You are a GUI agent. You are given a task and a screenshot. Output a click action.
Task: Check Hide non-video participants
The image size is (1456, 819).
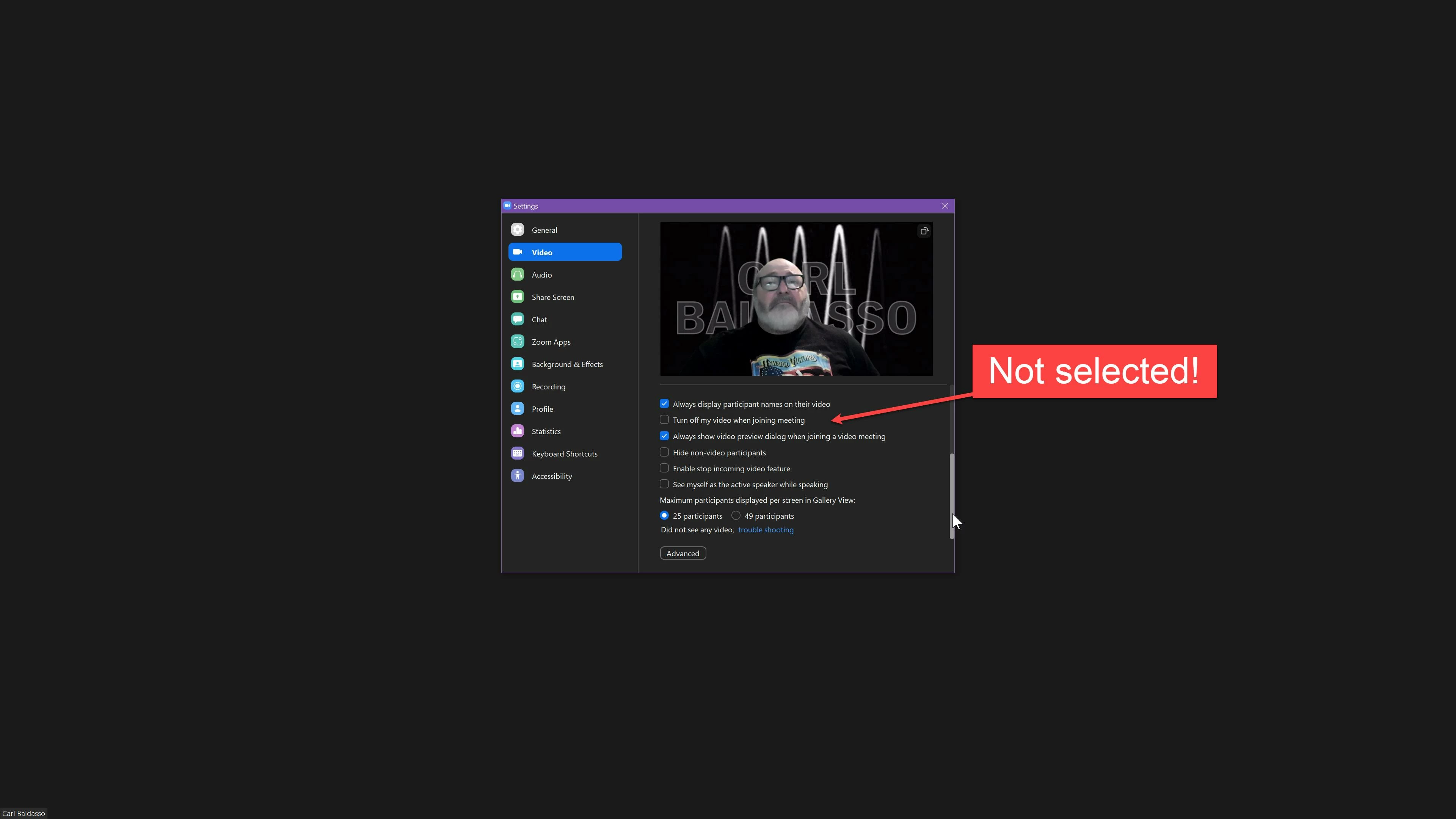click(664, 452)
